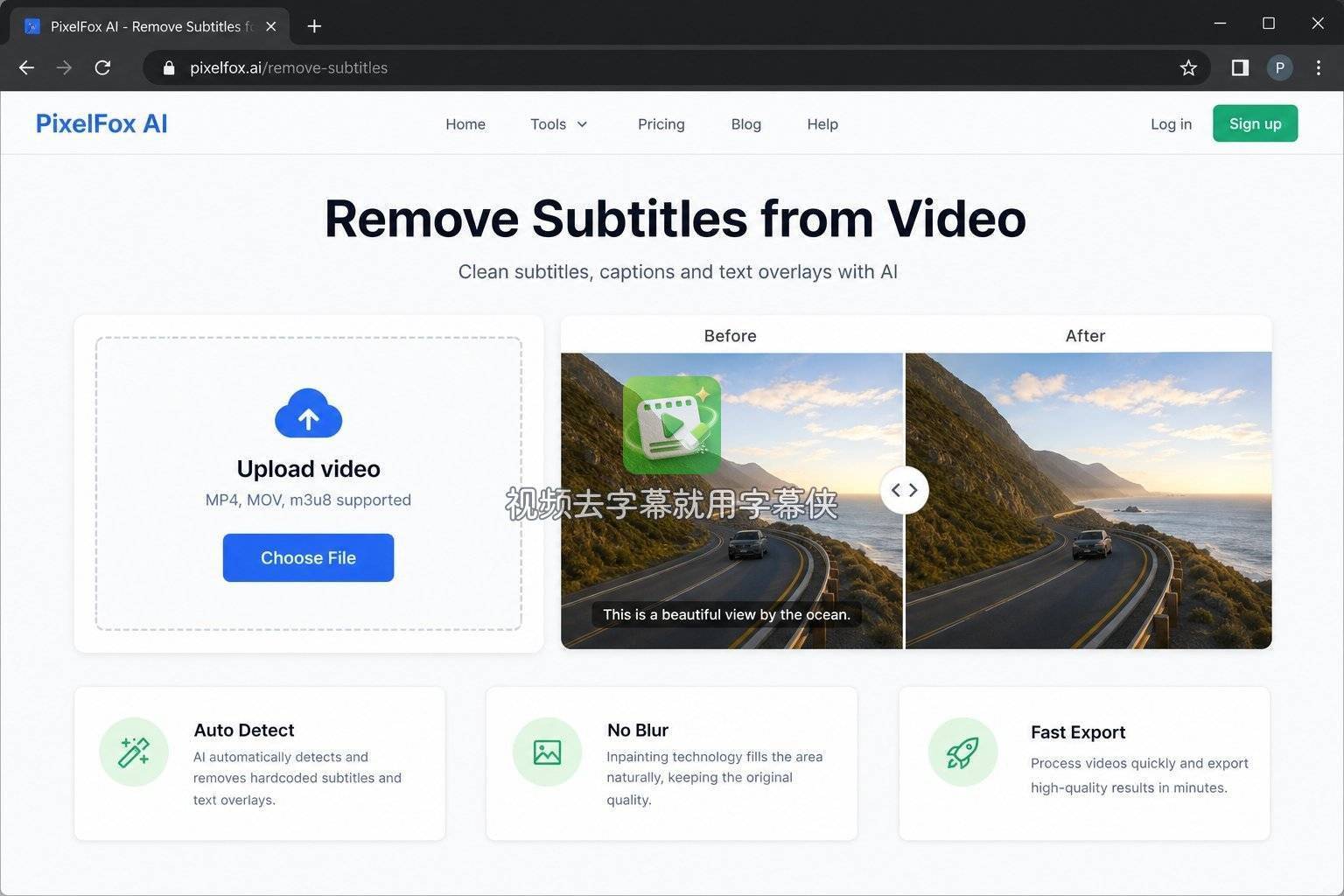Click the Fast Export rocket icon
Screen dimensions: 1344x896
[962, 752]
